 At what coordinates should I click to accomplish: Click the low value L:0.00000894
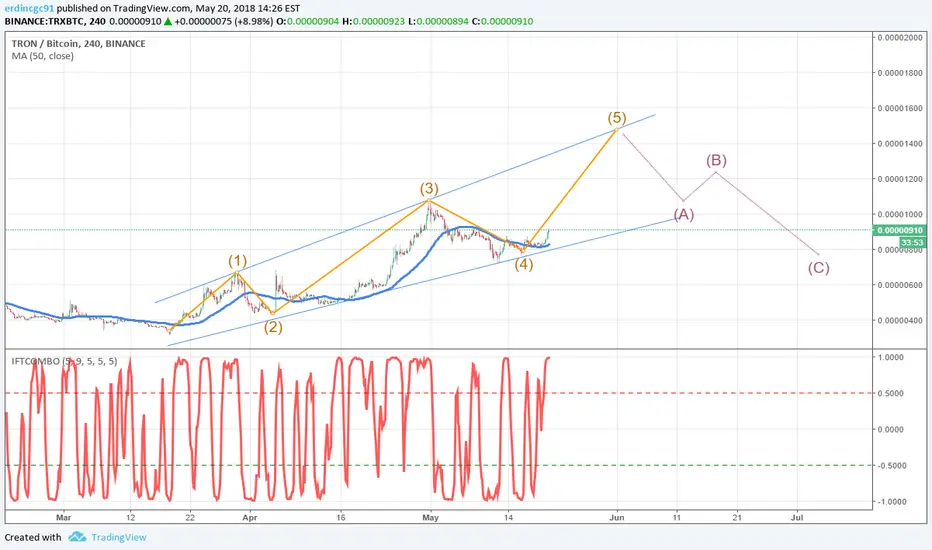click(x=438, y=21)
